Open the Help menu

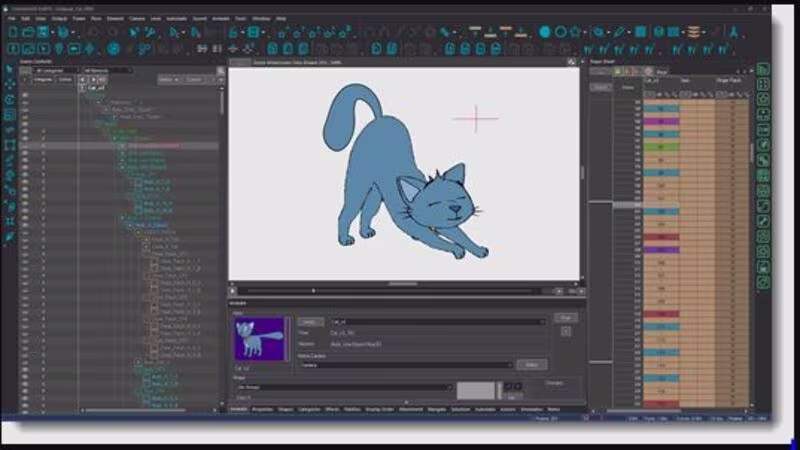pos(281,18)
